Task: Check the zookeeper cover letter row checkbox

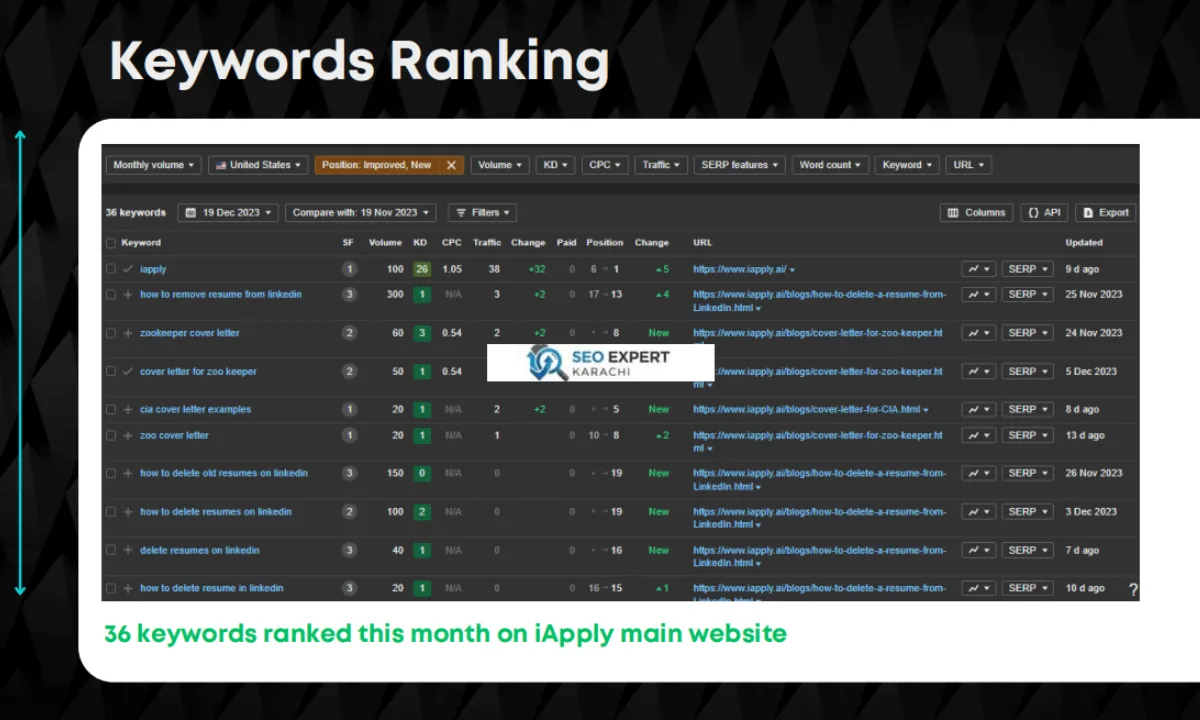Action: 111,333
